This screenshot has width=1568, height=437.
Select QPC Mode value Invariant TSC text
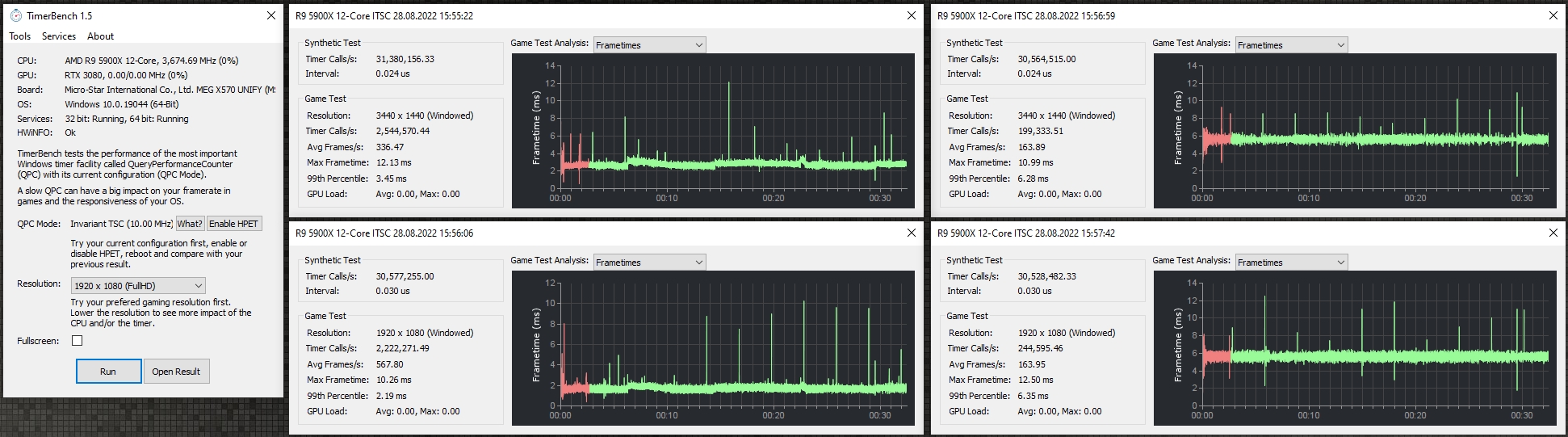121,224
